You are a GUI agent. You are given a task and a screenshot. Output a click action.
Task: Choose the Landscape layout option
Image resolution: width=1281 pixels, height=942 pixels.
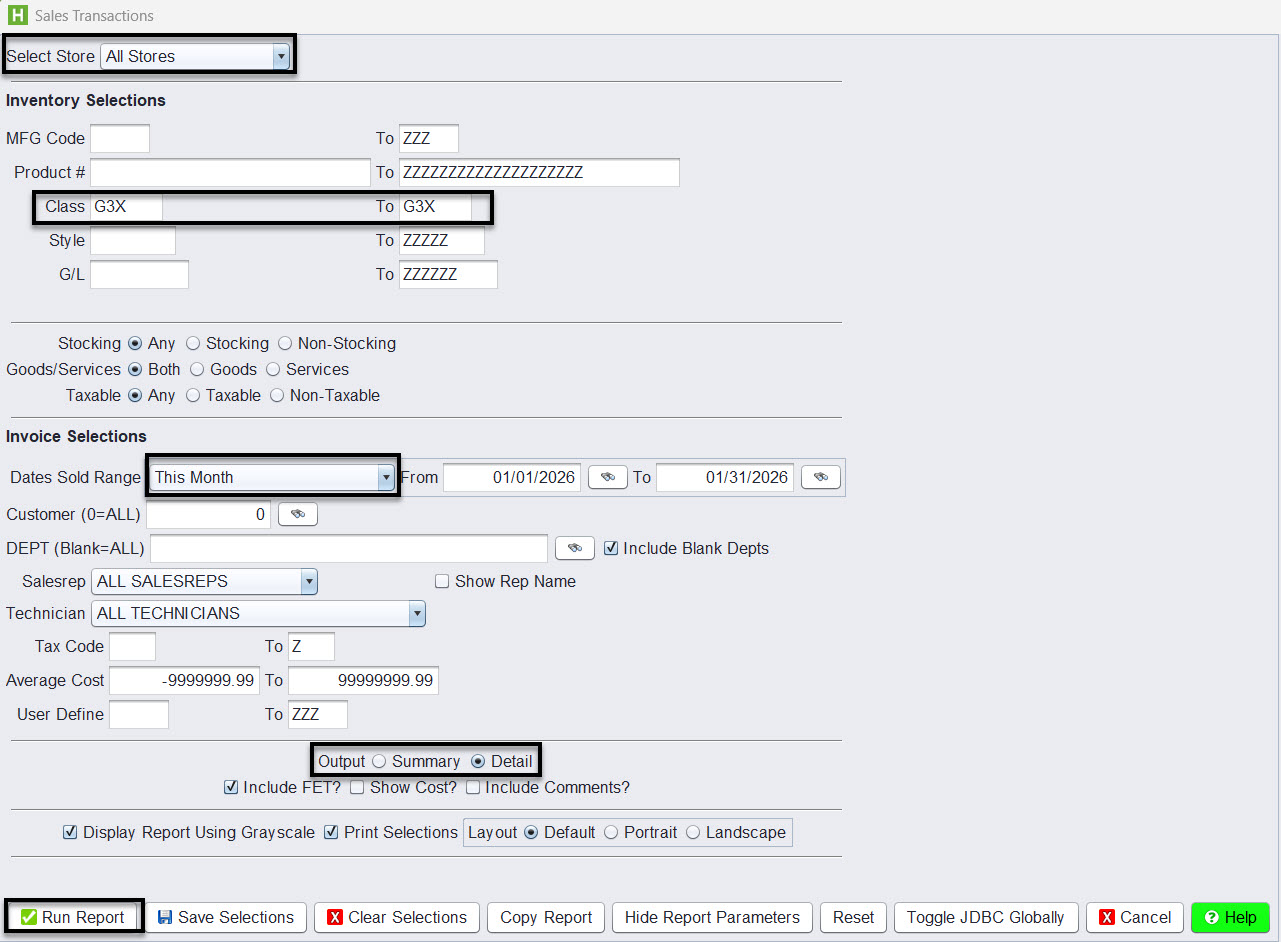point(693,833)
